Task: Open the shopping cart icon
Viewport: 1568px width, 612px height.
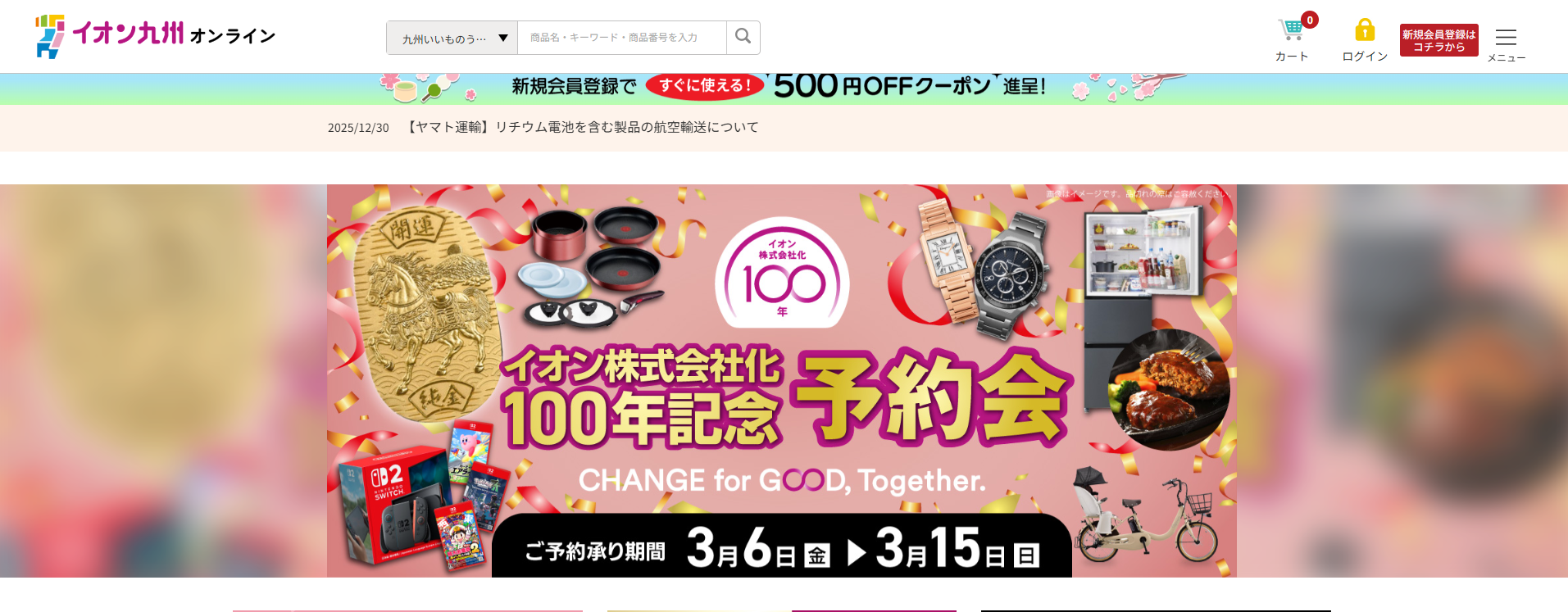Action: 1291,29
